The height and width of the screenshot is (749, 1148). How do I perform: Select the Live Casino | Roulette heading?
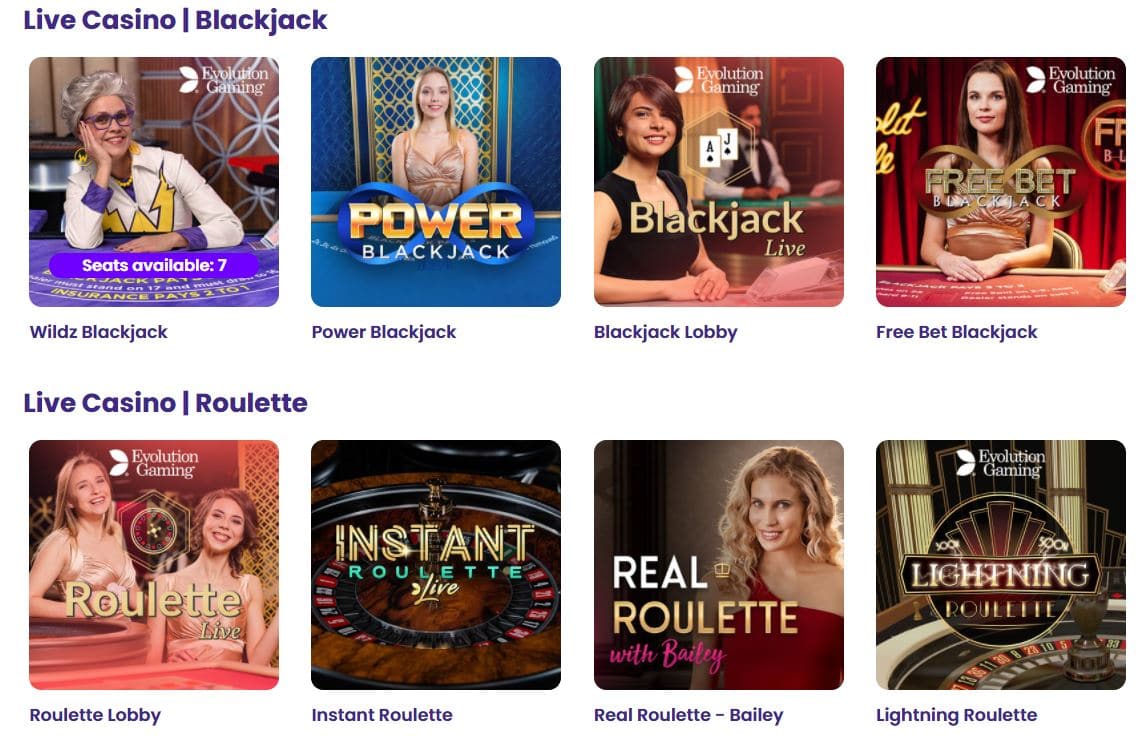coord(165,403)
